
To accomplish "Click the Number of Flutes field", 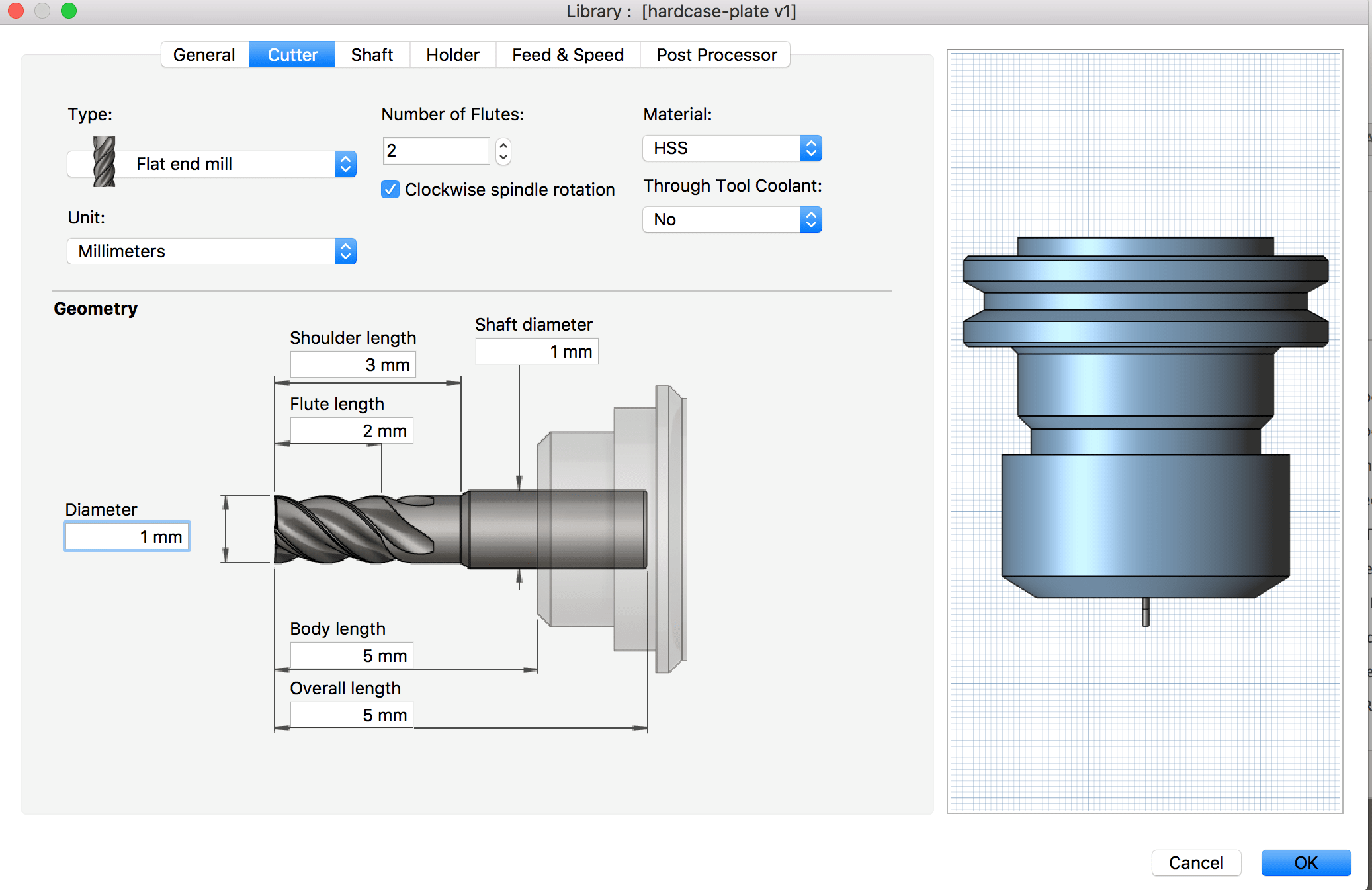I will pyautogui.click(x=436, y=151).
